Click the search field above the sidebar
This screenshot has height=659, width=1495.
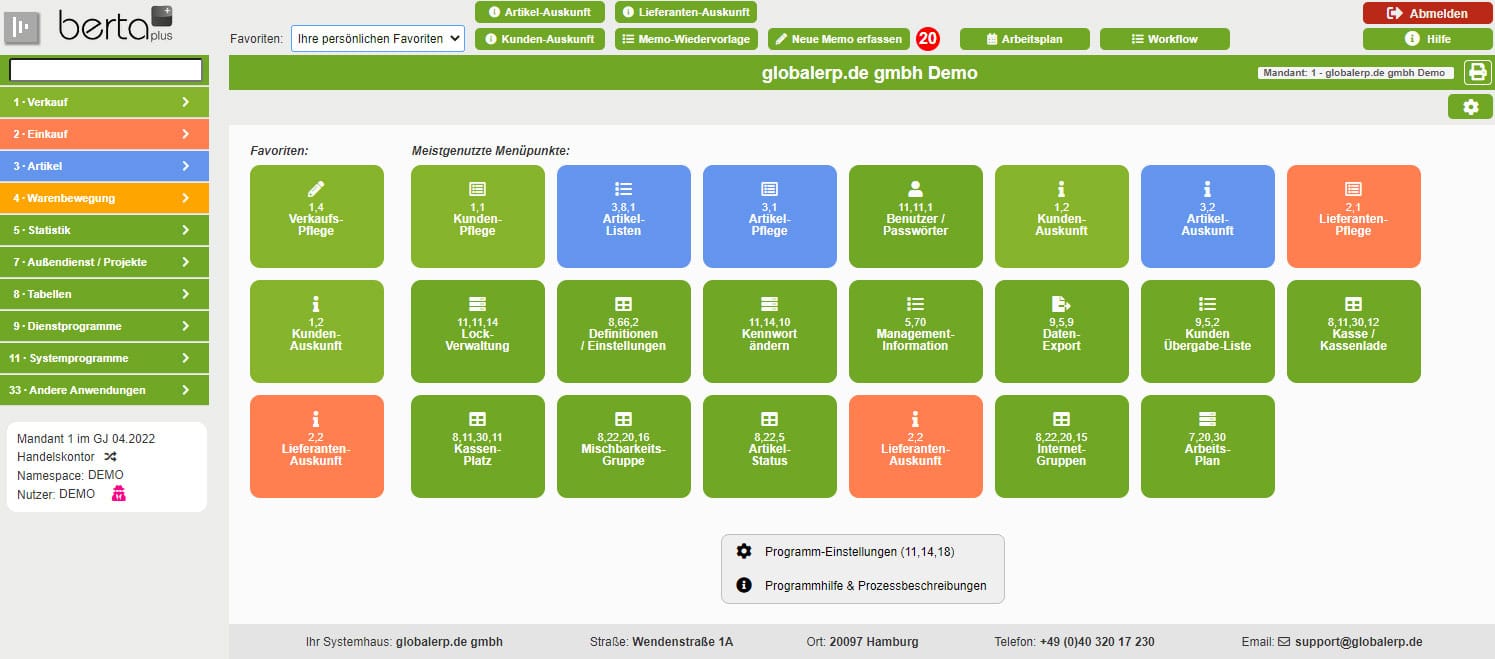tap(106, 70)
